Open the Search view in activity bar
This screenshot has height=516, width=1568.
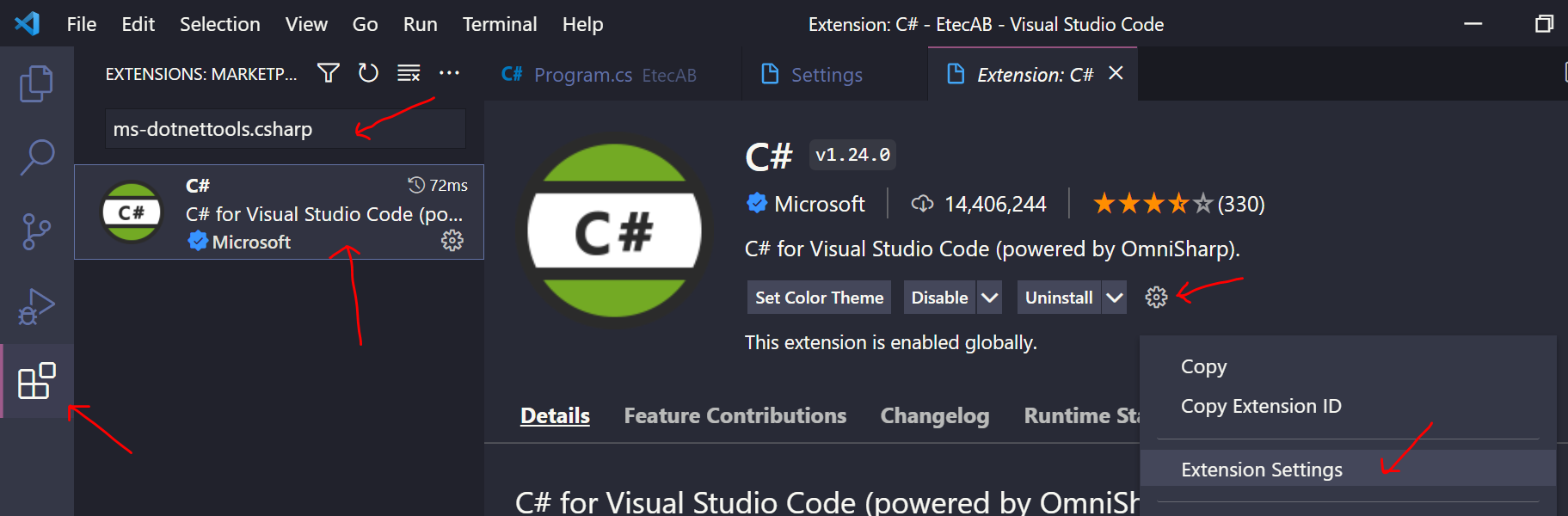click(x=36, y=158)
